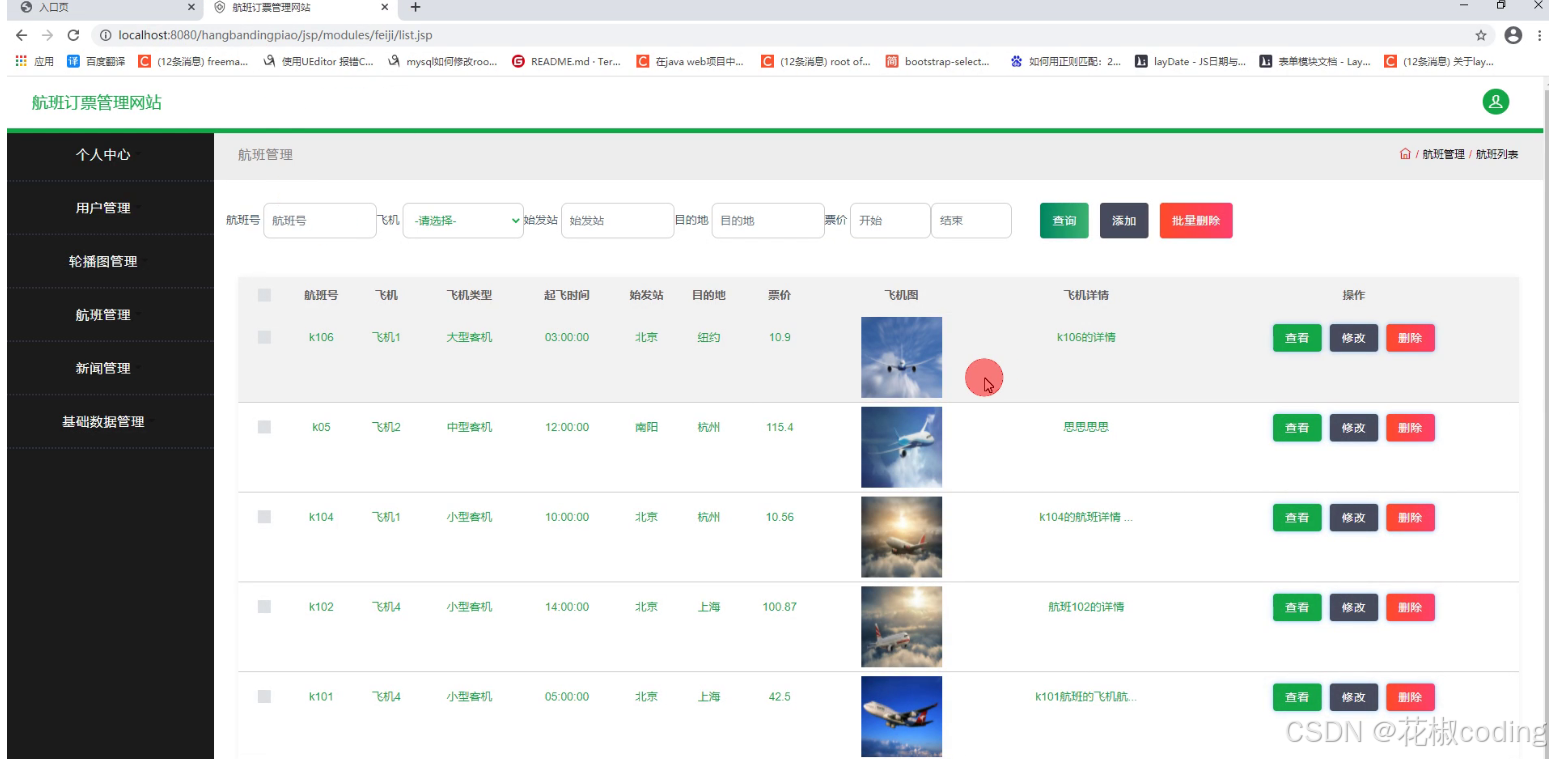This screenshot has height=759, width=1551.
Task: Focus the 票价 结束 input field
Action: pos(971,221)
